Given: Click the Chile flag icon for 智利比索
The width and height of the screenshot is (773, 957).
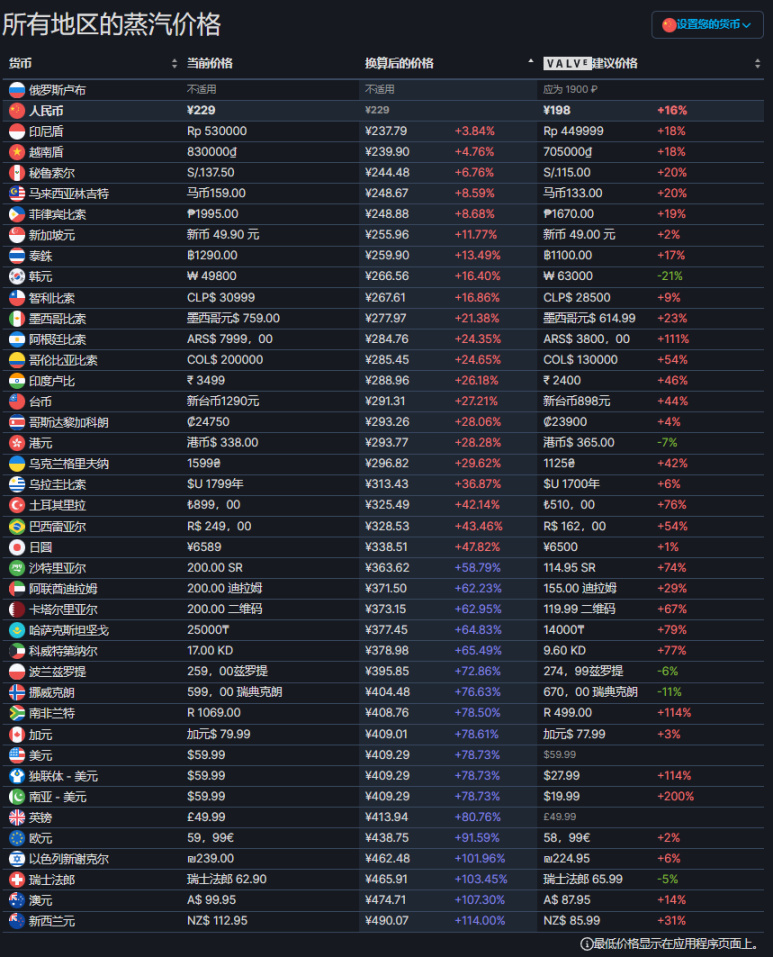Looking at the screenshot, I should pyautogui.click(x=17, y=298).
